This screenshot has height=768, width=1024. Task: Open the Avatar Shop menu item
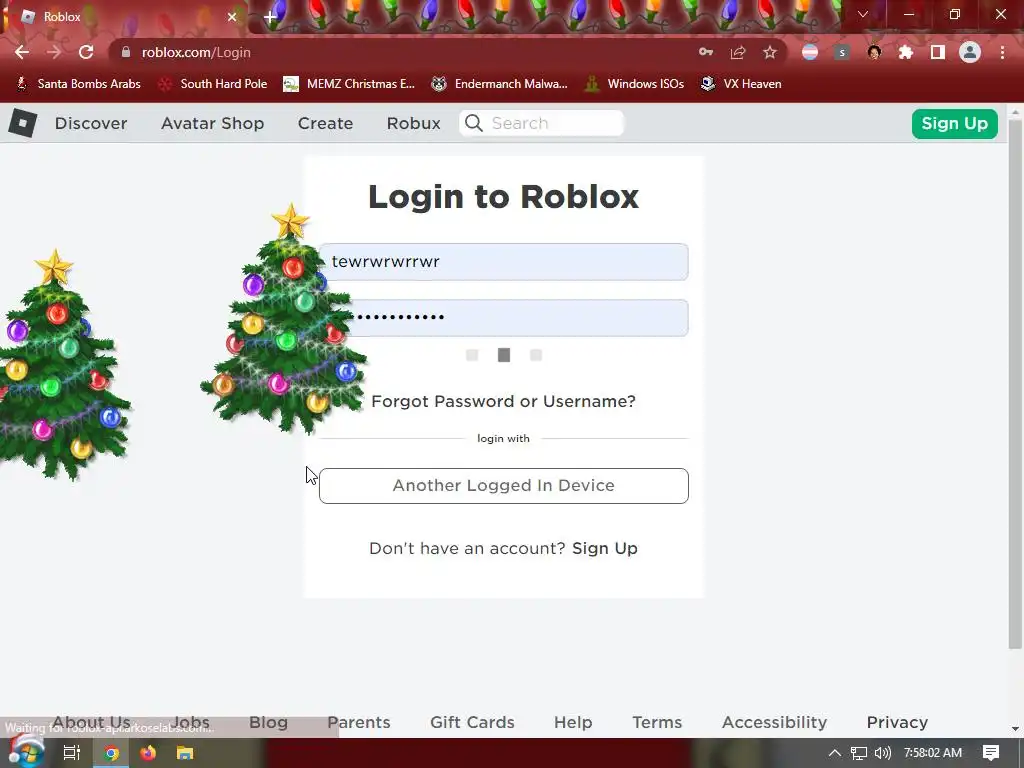tap(212, 123)
